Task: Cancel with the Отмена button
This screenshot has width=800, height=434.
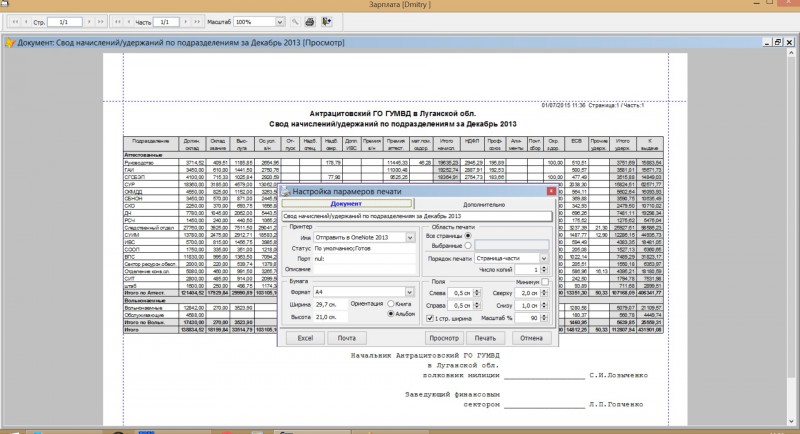Action: click(531, 338)
